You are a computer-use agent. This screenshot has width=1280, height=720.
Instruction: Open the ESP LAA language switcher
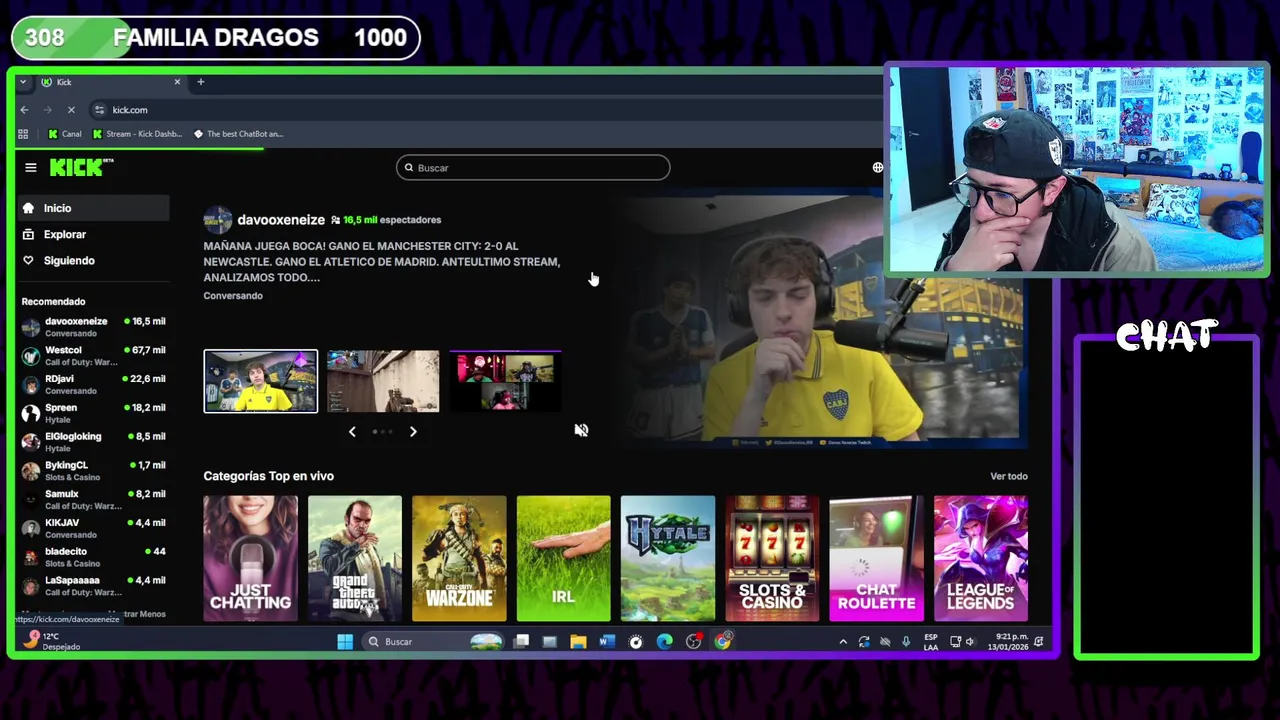coord(931,642)
